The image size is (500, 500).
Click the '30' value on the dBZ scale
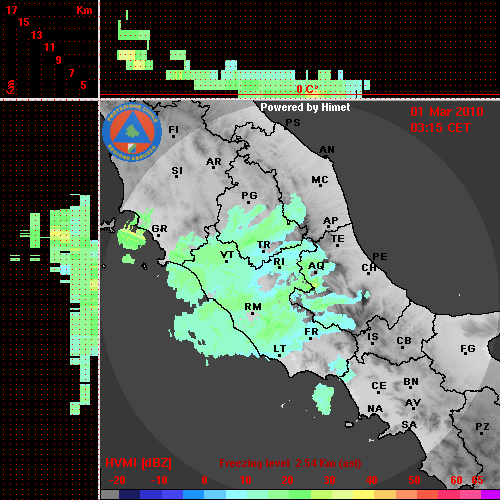click(x=330, y=480)
